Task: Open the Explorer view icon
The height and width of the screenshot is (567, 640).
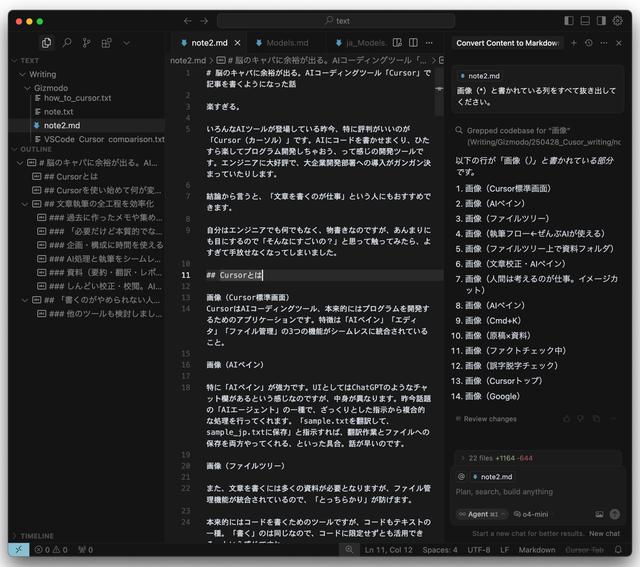Action: click(47, 42)
